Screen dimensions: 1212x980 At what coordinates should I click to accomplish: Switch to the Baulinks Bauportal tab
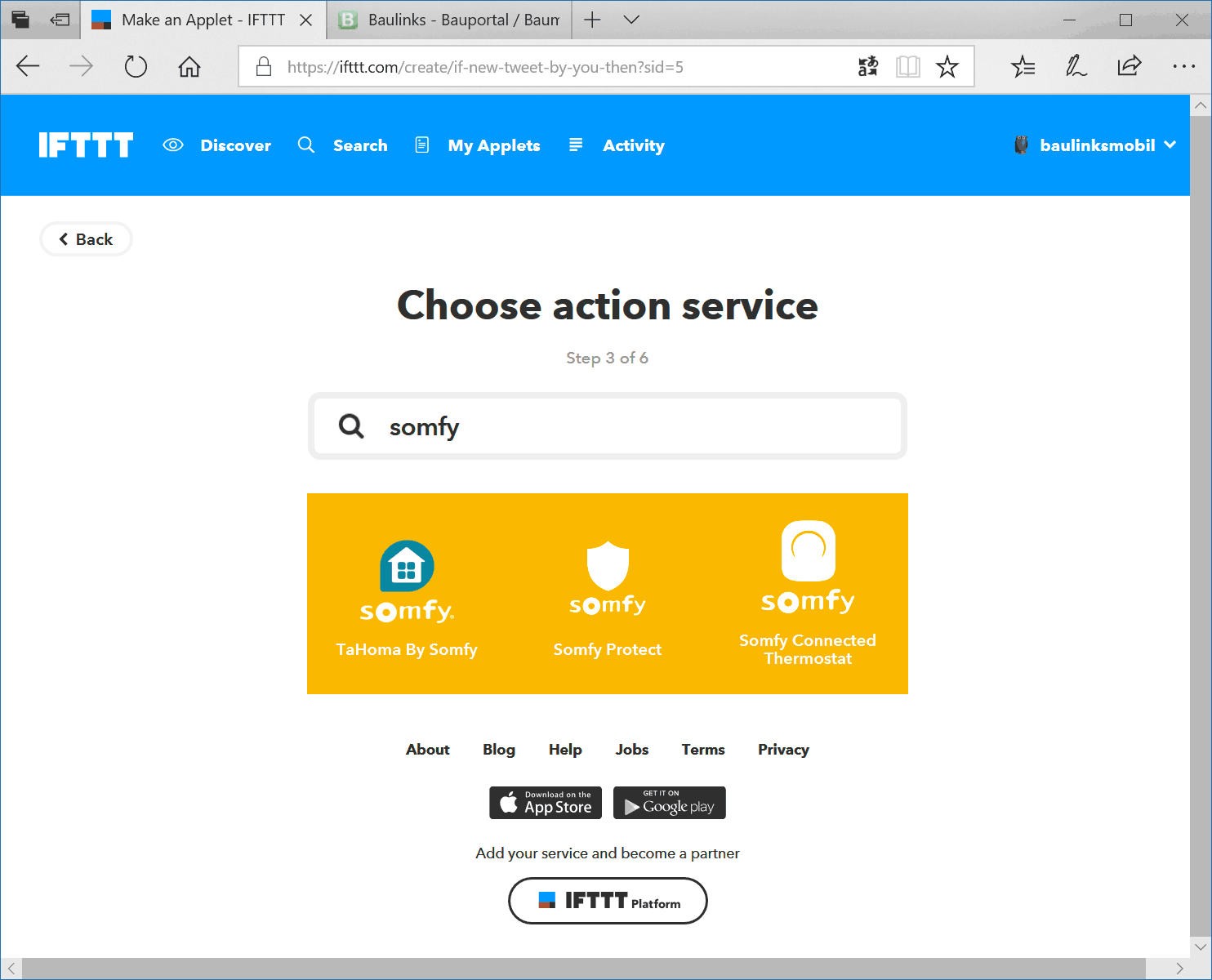449,20
